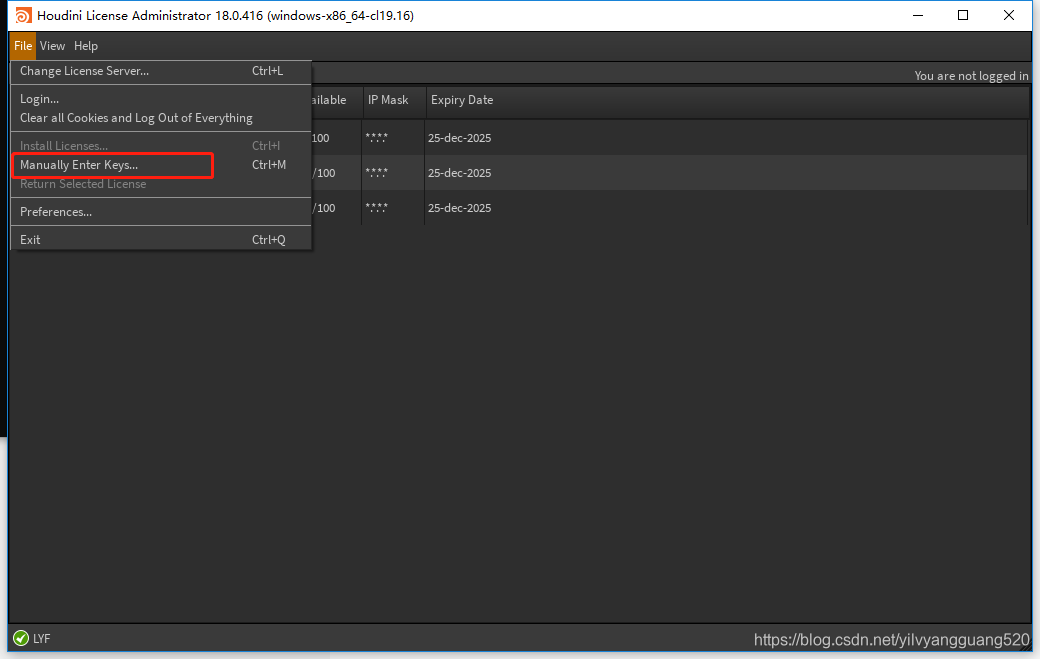
Task: Select the second row expiry date 25-dec-2025
Action: pyautogui.click(x=460, y=173)
